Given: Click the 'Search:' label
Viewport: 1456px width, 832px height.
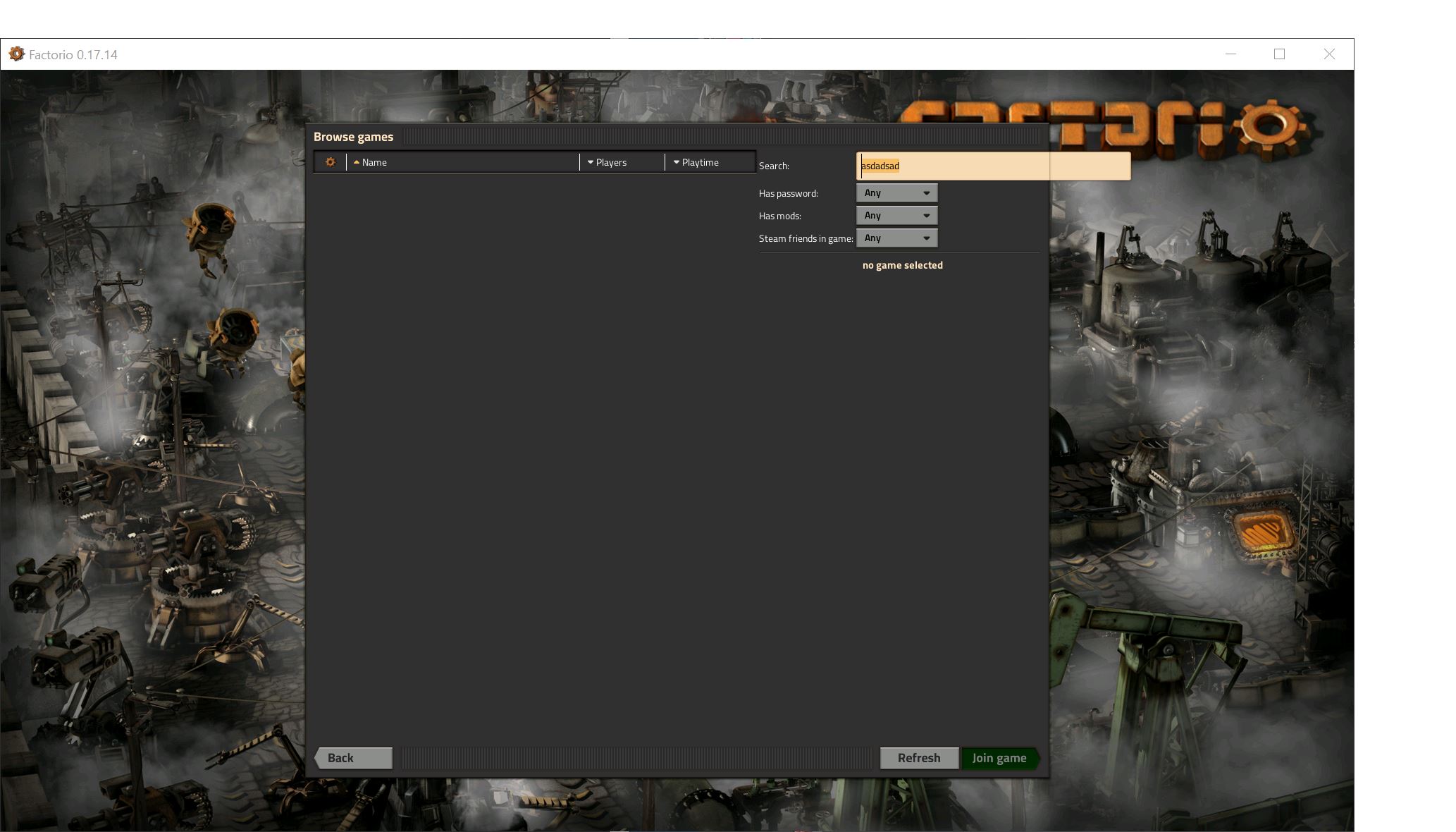Looking at the screenshot, I should point(774,166).
